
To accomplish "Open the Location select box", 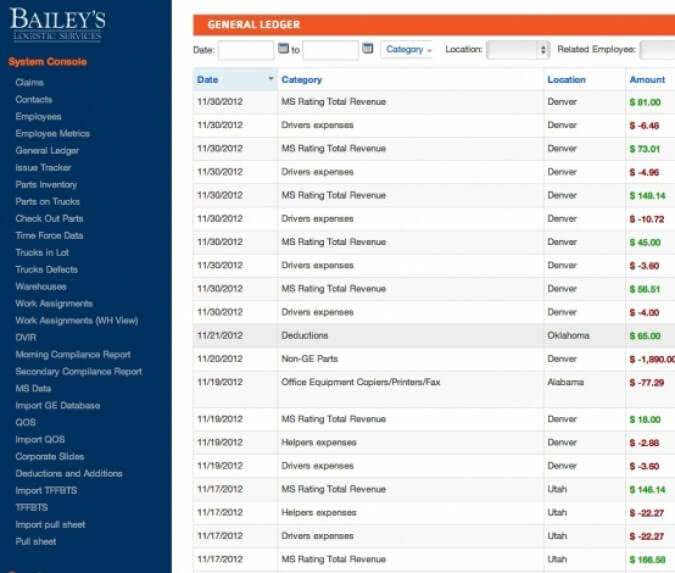I will tap(518, 50).
